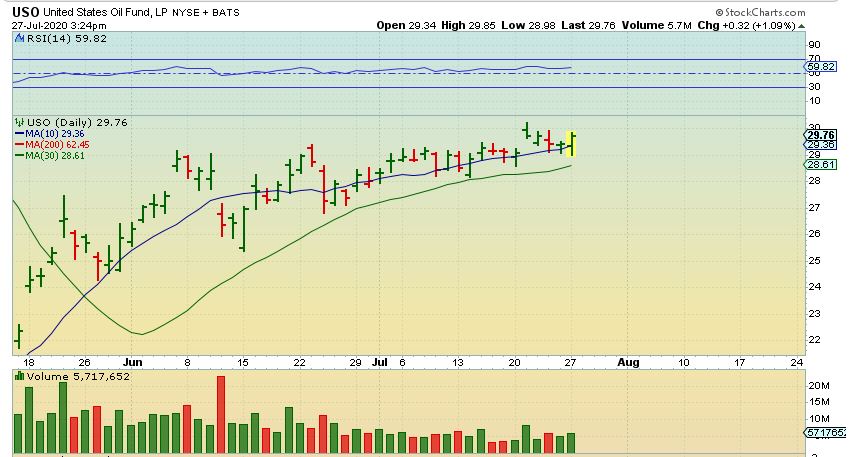Screen dimensions: 849x457
Task: Click the High 29.85 value
Action: pyautogui.click(x=468, y=25)
